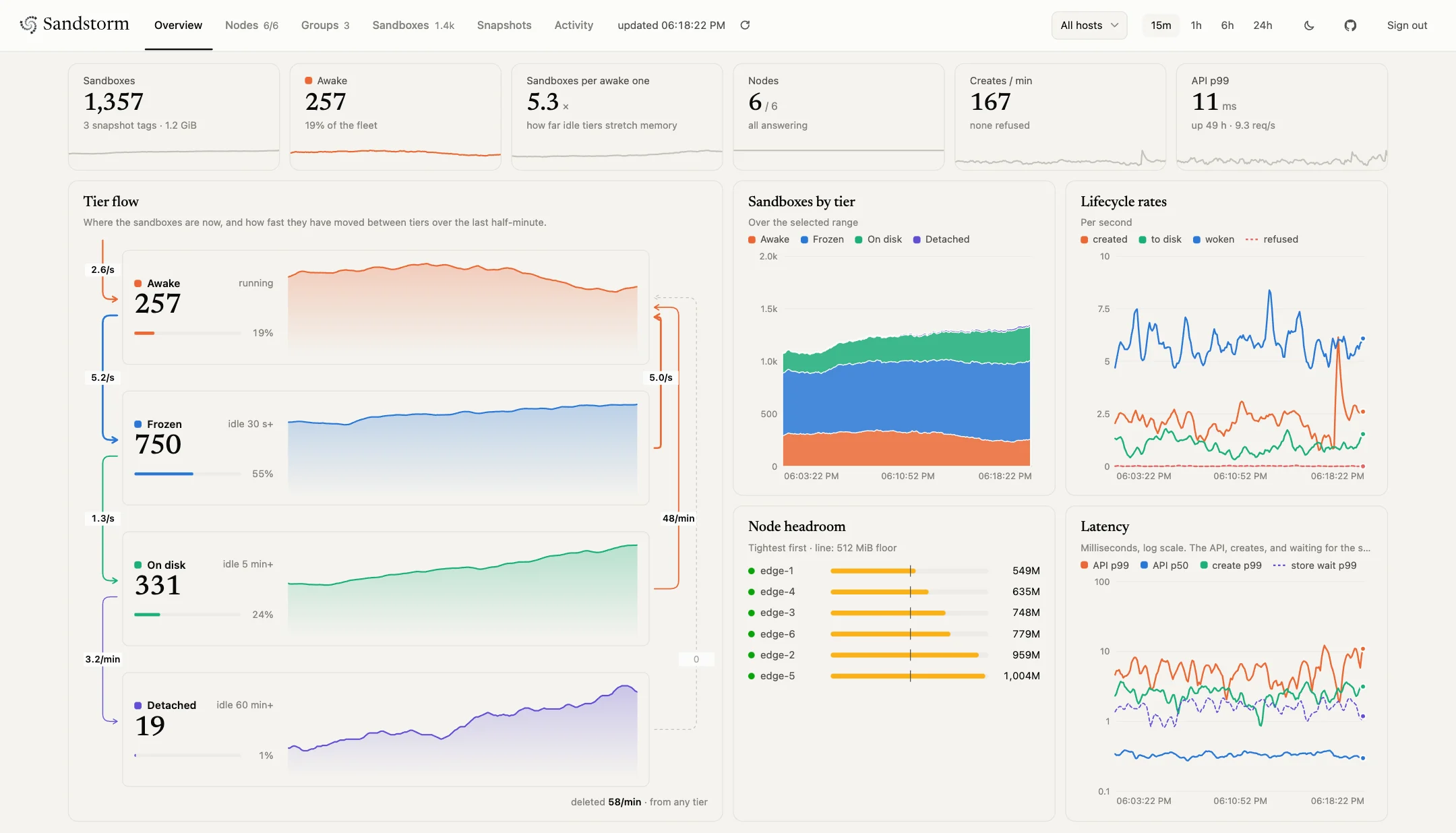The image size is (1456, 833).
Task: Toggle the Frozen series in Sandboxes by tier legend
Action: tap(822, 239)
